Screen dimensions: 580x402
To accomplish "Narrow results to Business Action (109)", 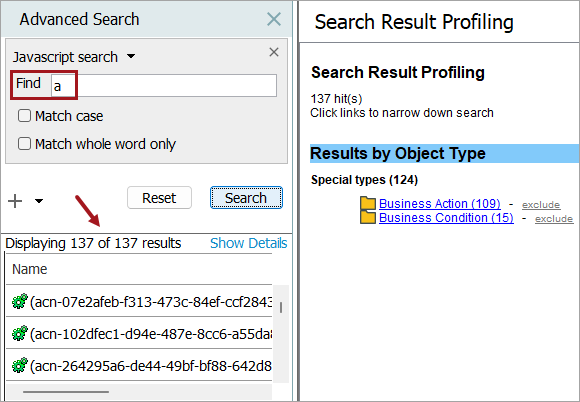I will point(440,204).
